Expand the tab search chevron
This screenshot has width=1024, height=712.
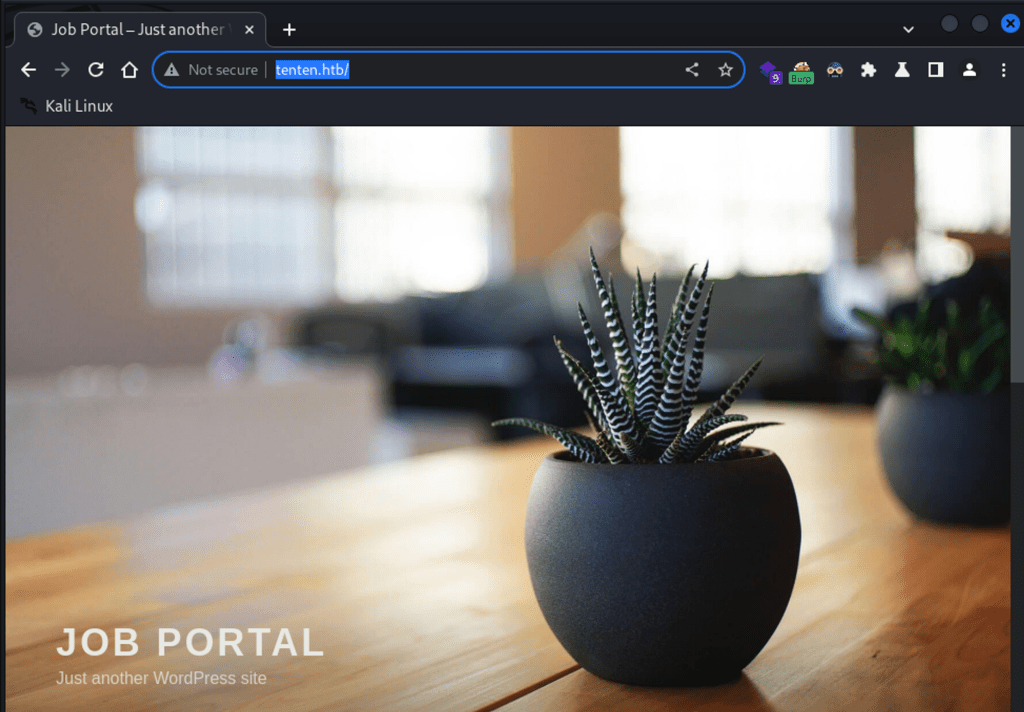(908, 30)
